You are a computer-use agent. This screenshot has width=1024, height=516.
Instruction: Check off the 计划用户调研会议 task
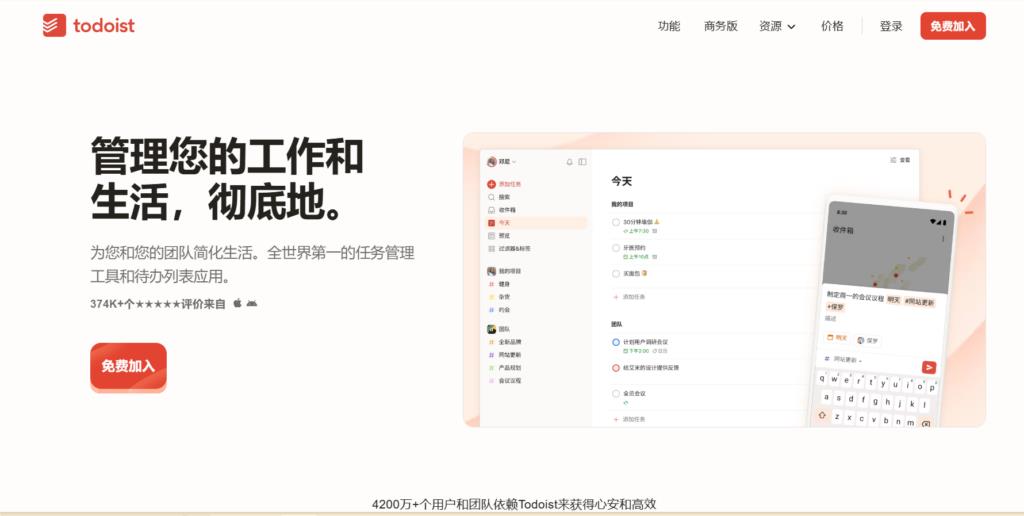click(615, 342)
